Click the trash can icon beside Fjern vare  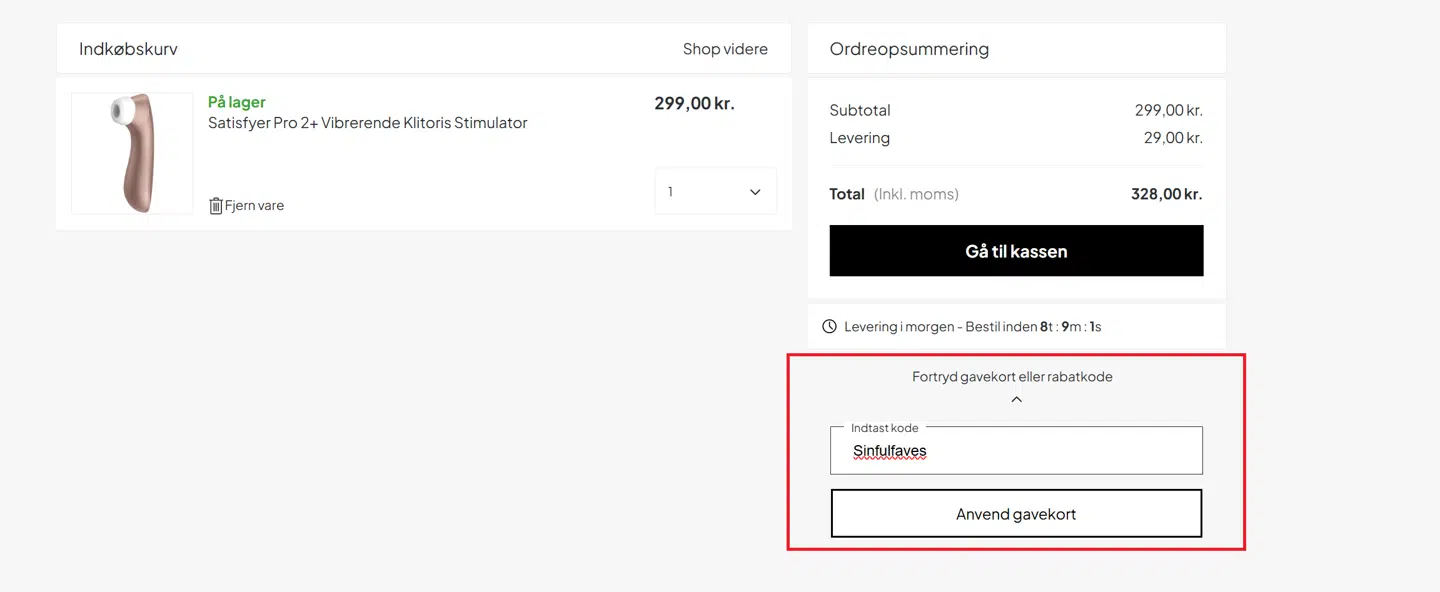(215, 206)
